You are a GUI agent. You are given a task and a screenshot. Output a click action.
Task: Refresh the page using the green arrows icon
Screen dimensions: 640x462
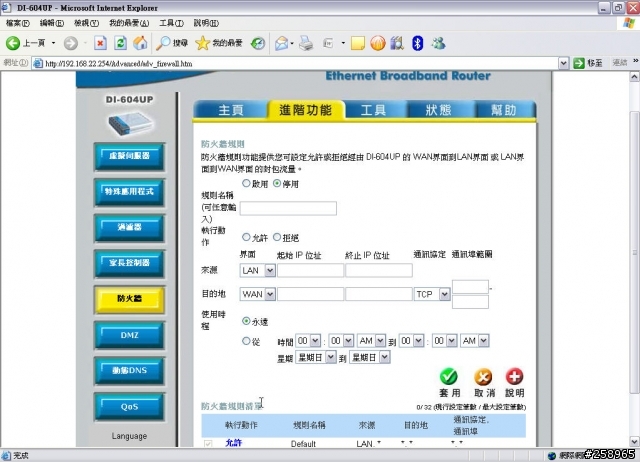[x=120, y=43]
